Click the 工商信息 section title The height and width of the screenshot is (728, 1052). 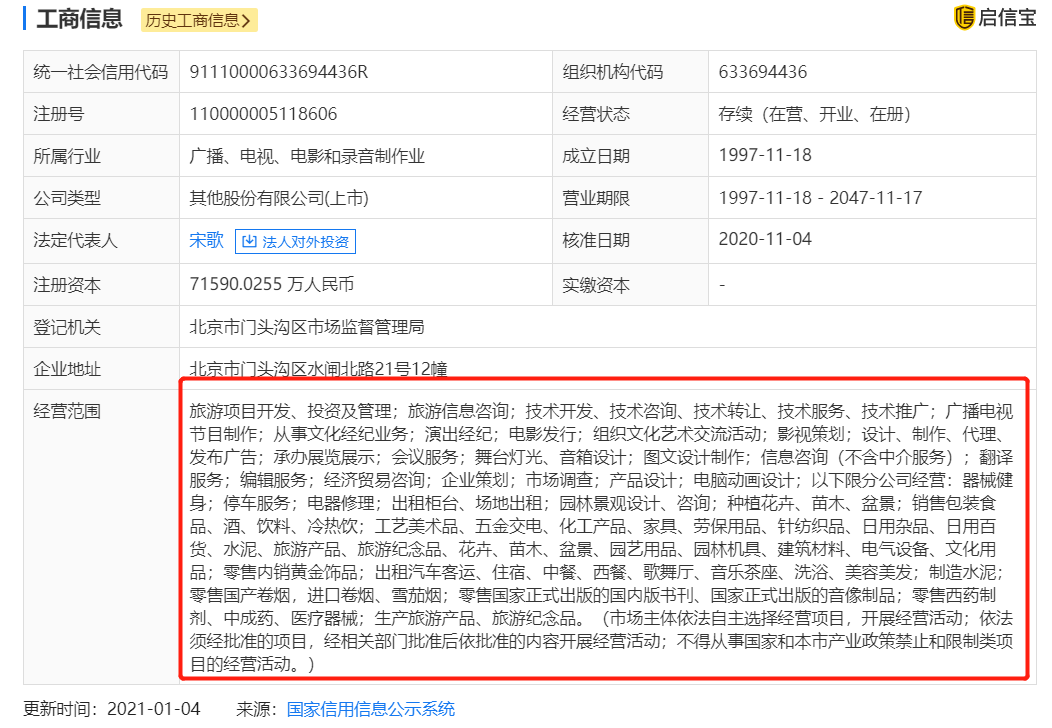click(x=78, y=19)
